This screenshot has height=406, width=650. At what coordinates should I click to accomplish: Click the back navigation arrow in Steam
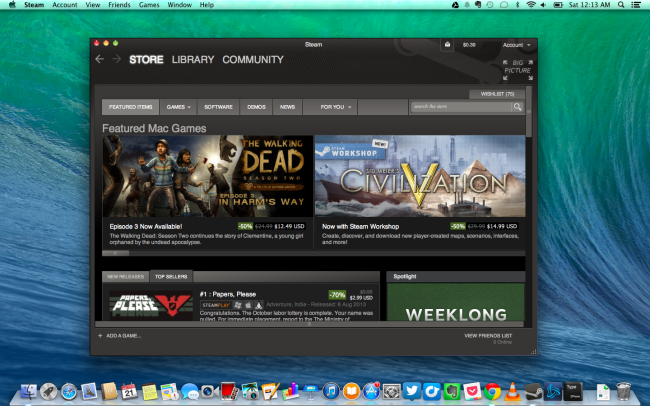pyautogui.click(x=99, y=59)
